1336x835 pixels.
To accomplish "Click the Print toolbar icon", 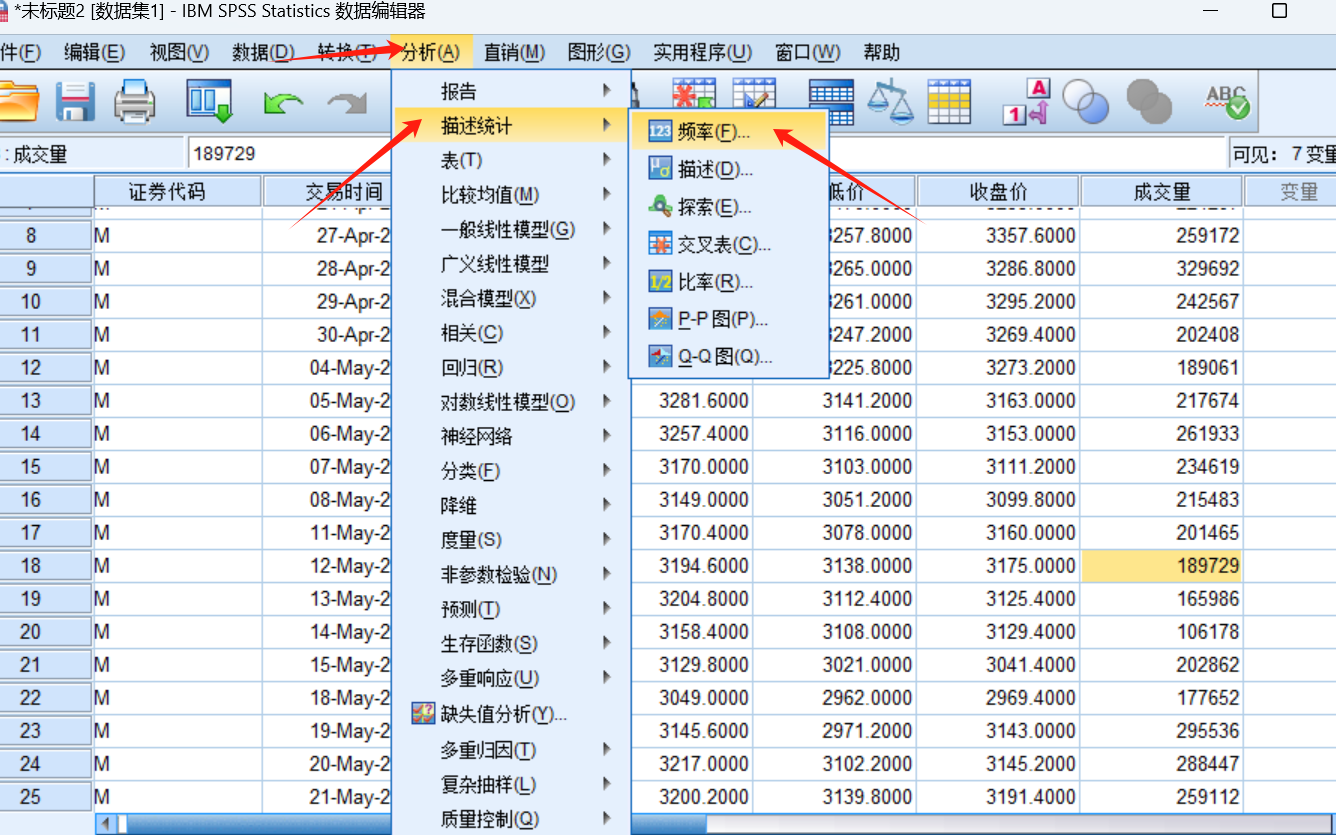I will pyautogui.click(x=134, y=101).
